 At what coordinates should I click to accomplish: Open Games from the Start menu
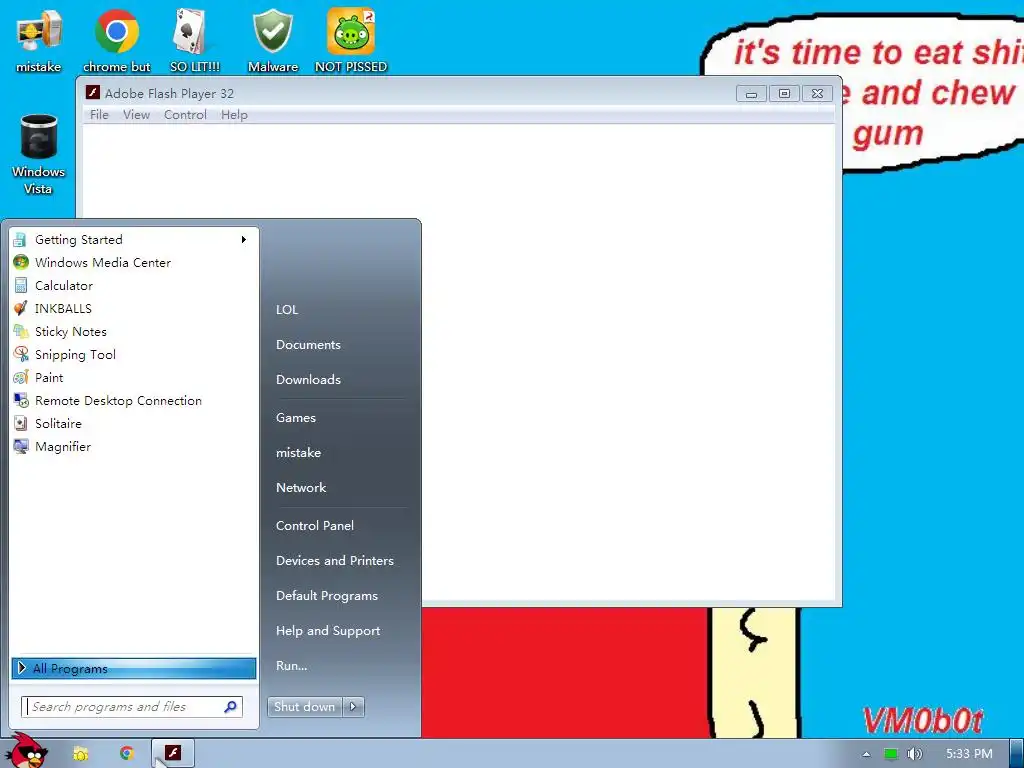click(296, 418)
